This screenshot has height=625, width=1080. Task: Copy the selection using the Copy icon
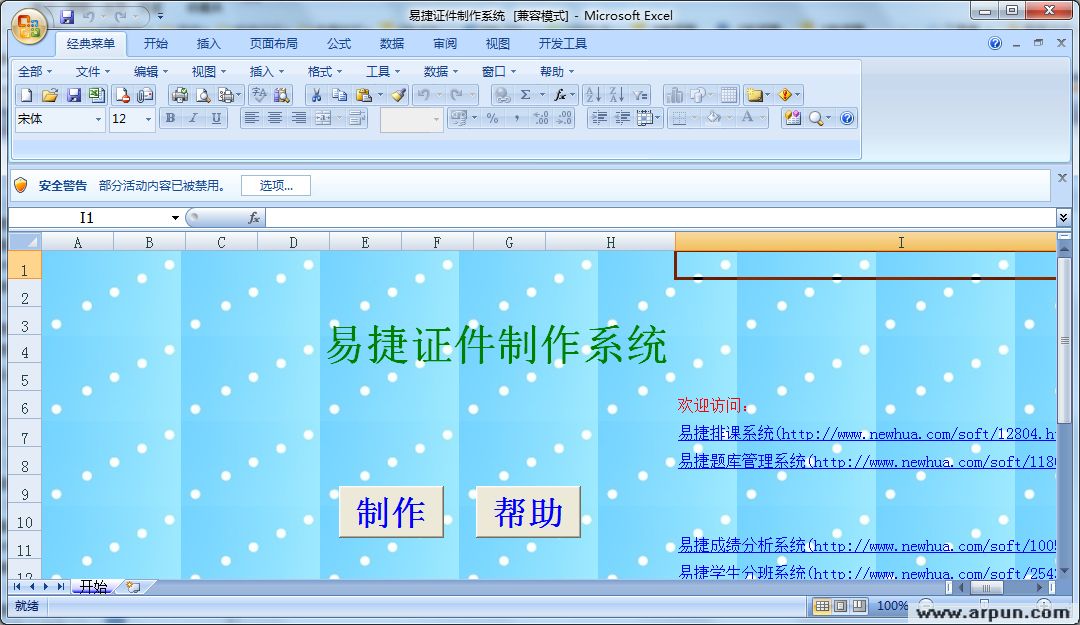click(x=338, y=94)
